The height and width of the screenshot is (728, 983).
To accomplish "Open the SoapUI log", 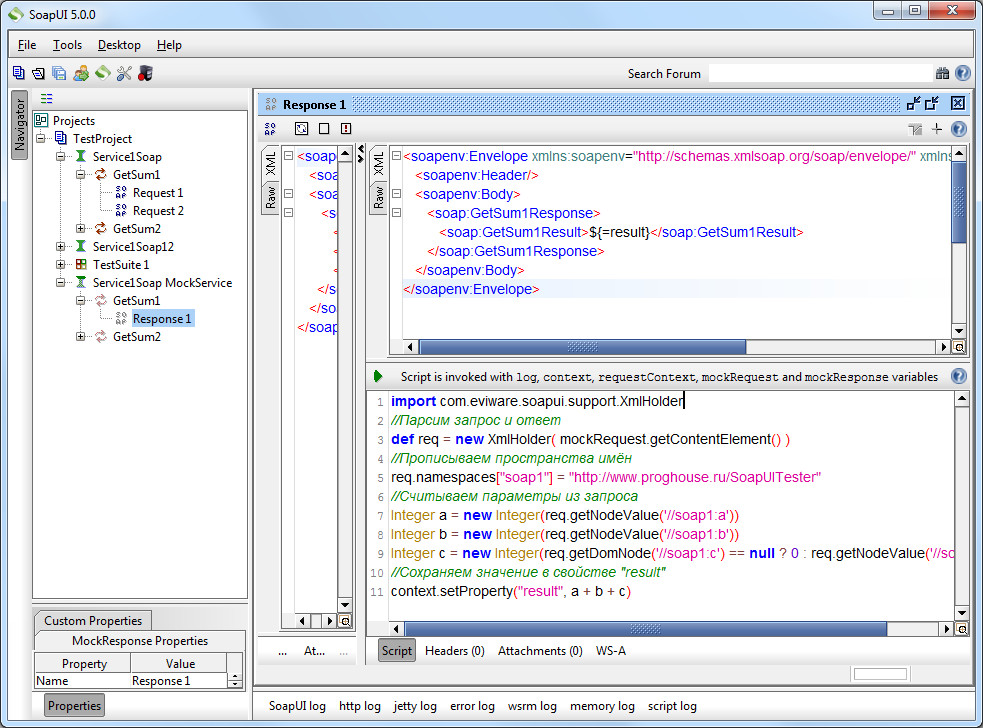I will [x=297, y=706].
